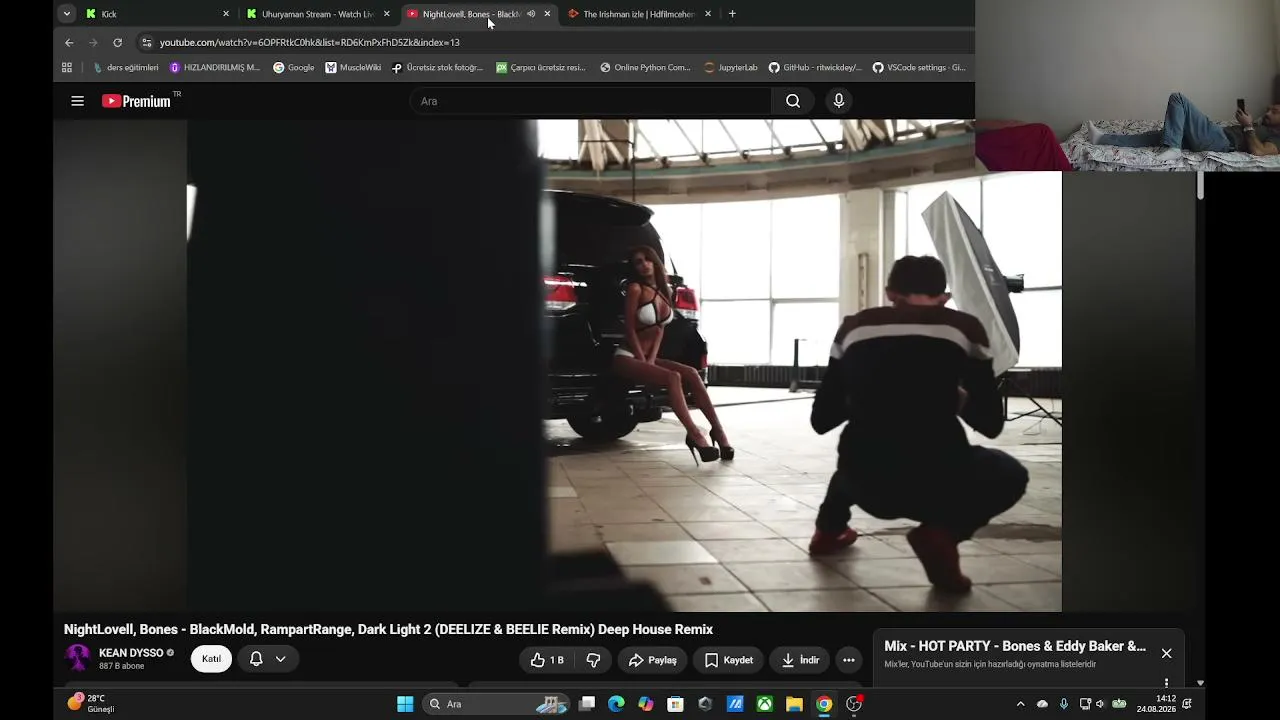The width and height of the screenshot is (1280, 720).
Task: Open 'VSCode settings - Gi...' bookmark
Action: coord(919,68)
